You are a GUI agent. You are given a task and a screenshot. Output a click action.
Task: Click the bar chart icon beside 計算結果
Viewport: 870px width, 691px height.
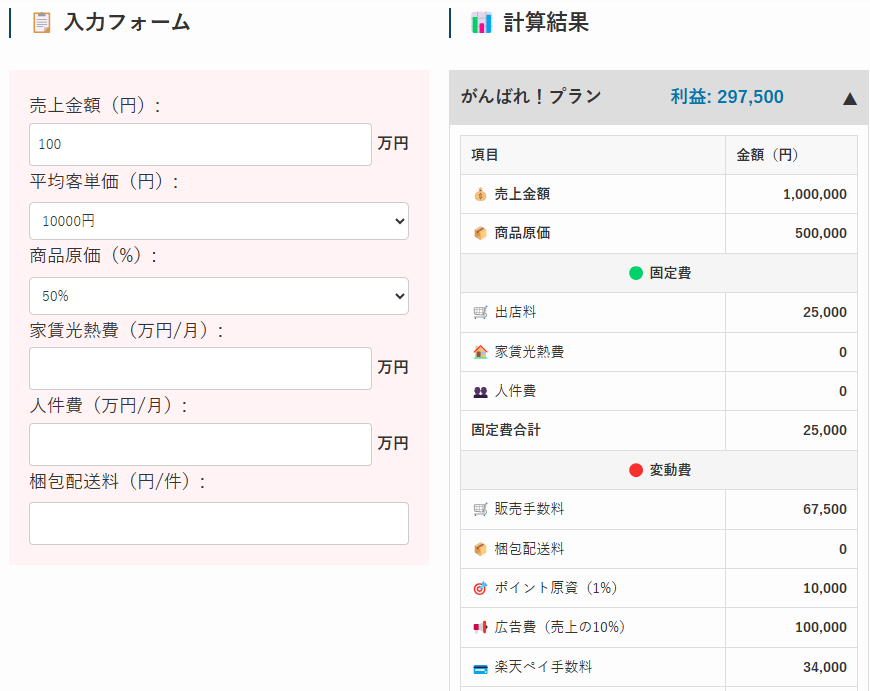click(x=481, y=22)
